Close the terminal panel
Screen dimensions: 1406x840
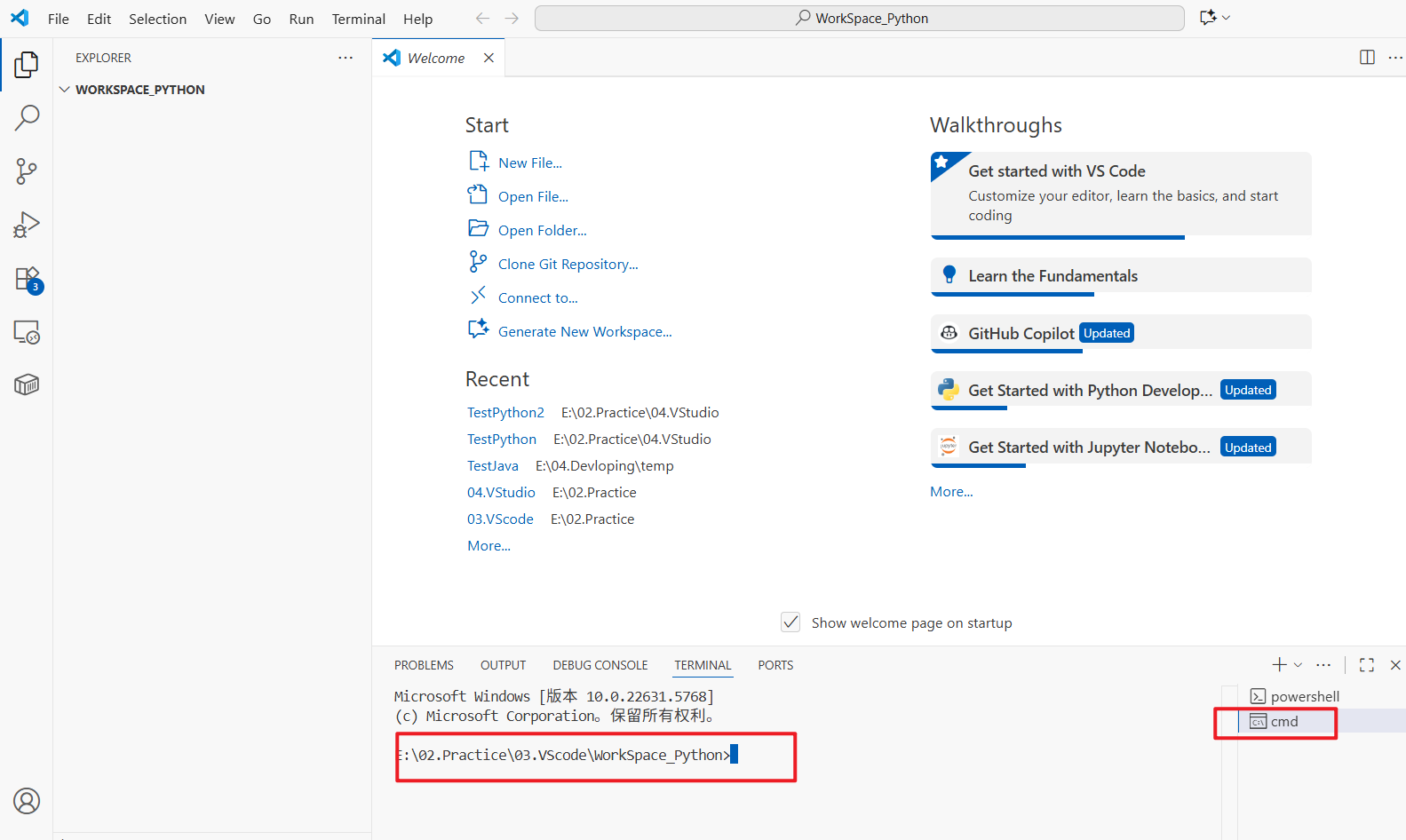[1395, 664]
